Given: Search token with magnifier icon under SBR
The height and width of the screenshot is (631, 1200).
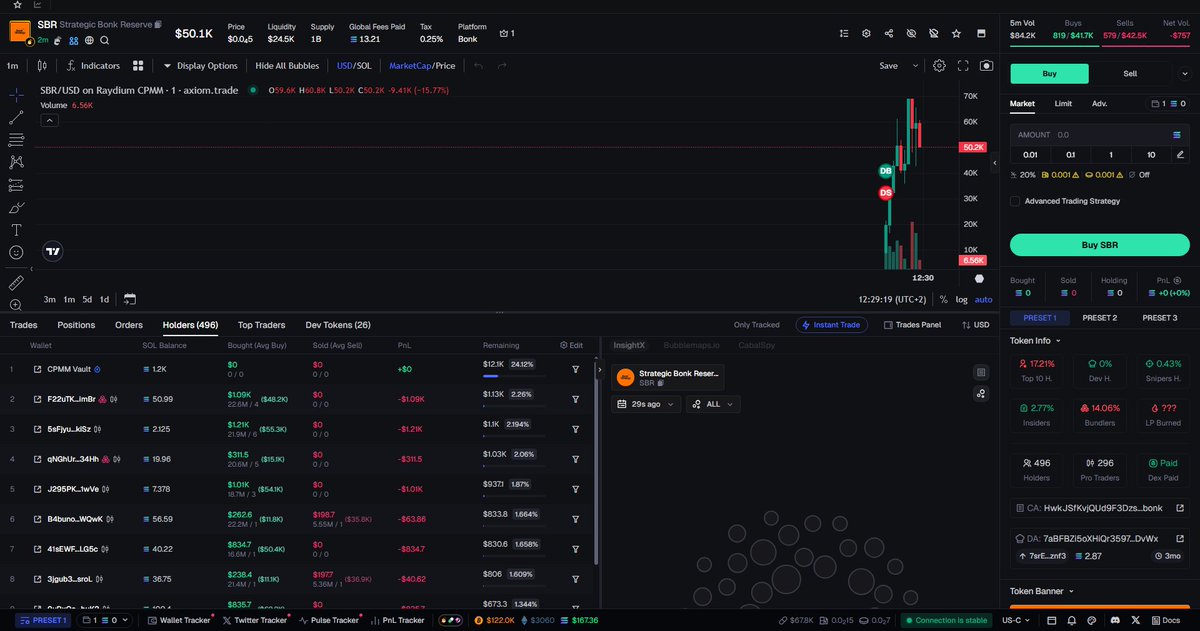Looking at the screenshot, I should tap(104, 40).
